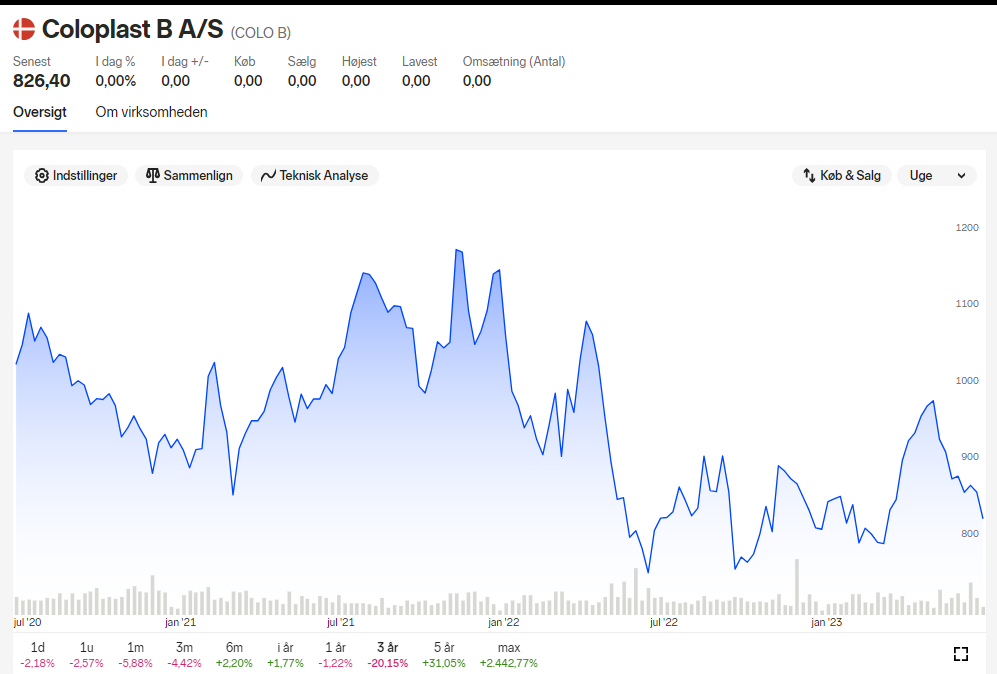Click the Coloplast B A/S title
This screenshot has width=997, height=674.
pyautogui.click(x=133, y=29)
